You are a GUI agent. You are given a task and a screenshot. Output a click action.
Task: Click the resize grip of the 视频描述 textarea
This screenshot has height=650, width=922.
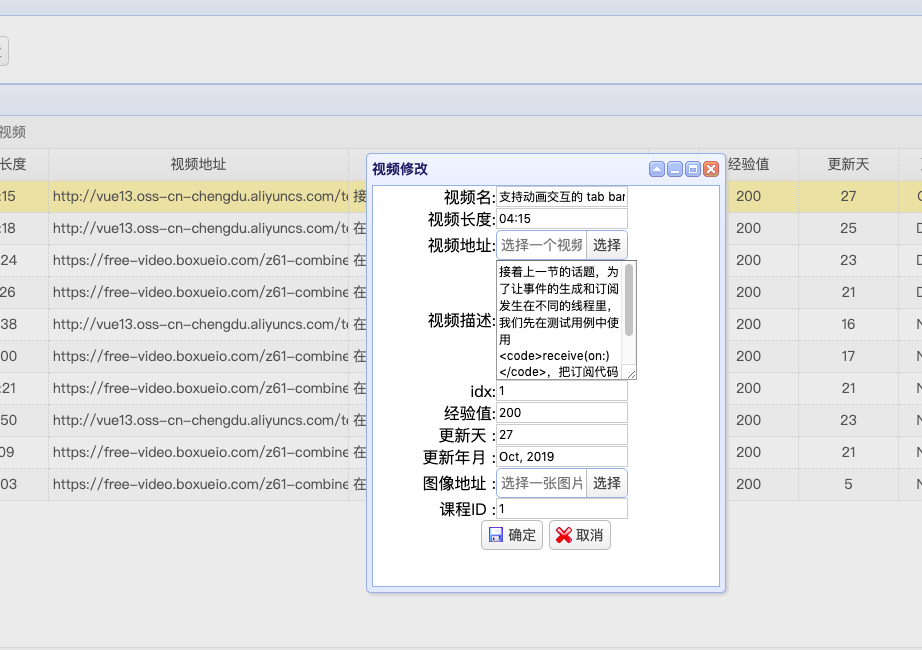631,374
